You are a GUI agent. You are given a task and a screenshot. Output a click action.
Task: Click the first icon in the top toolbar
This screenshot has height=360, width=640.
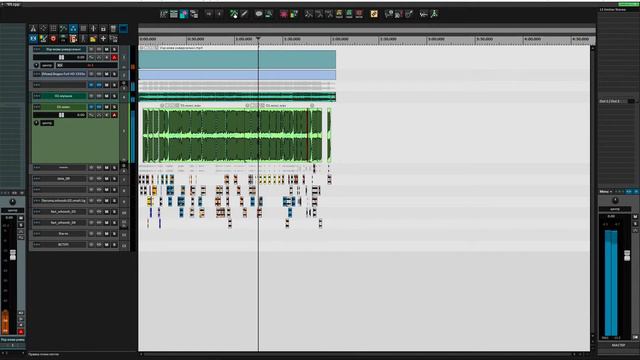pos(164,14)
